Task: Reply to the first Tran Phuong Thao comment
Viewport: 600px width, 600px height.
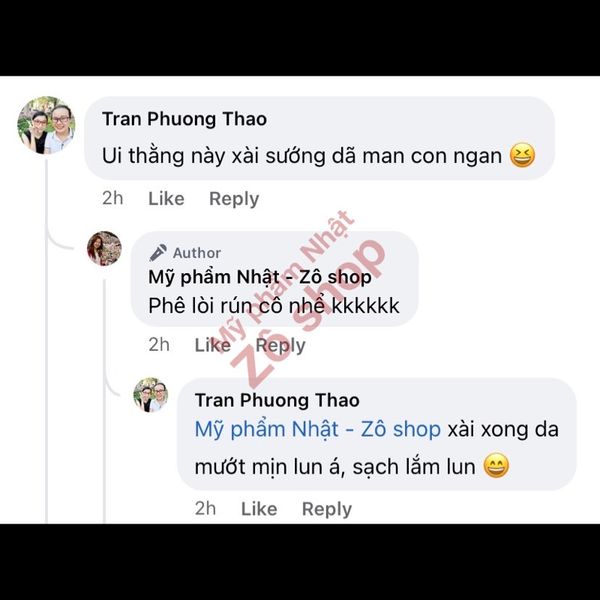Action: coord(234,199)
